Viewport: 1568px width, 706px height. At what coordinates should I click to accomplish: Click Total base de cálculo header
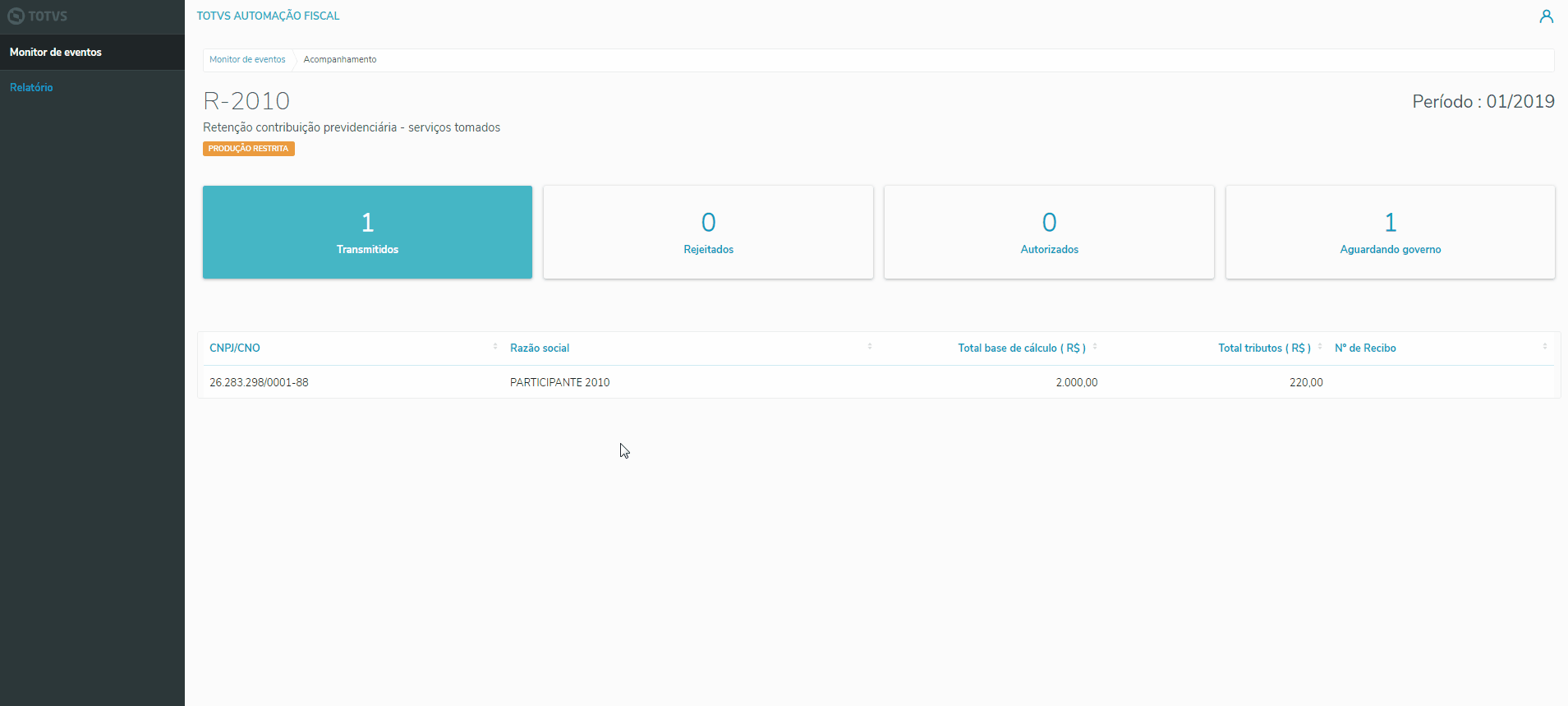[1022, 348]
